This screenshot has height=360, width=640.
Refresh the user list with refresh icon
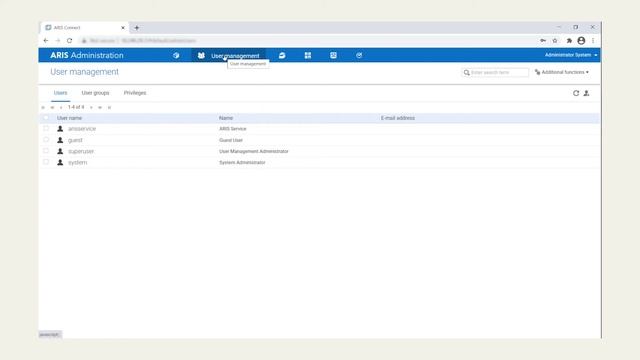[x=576, y=93]
